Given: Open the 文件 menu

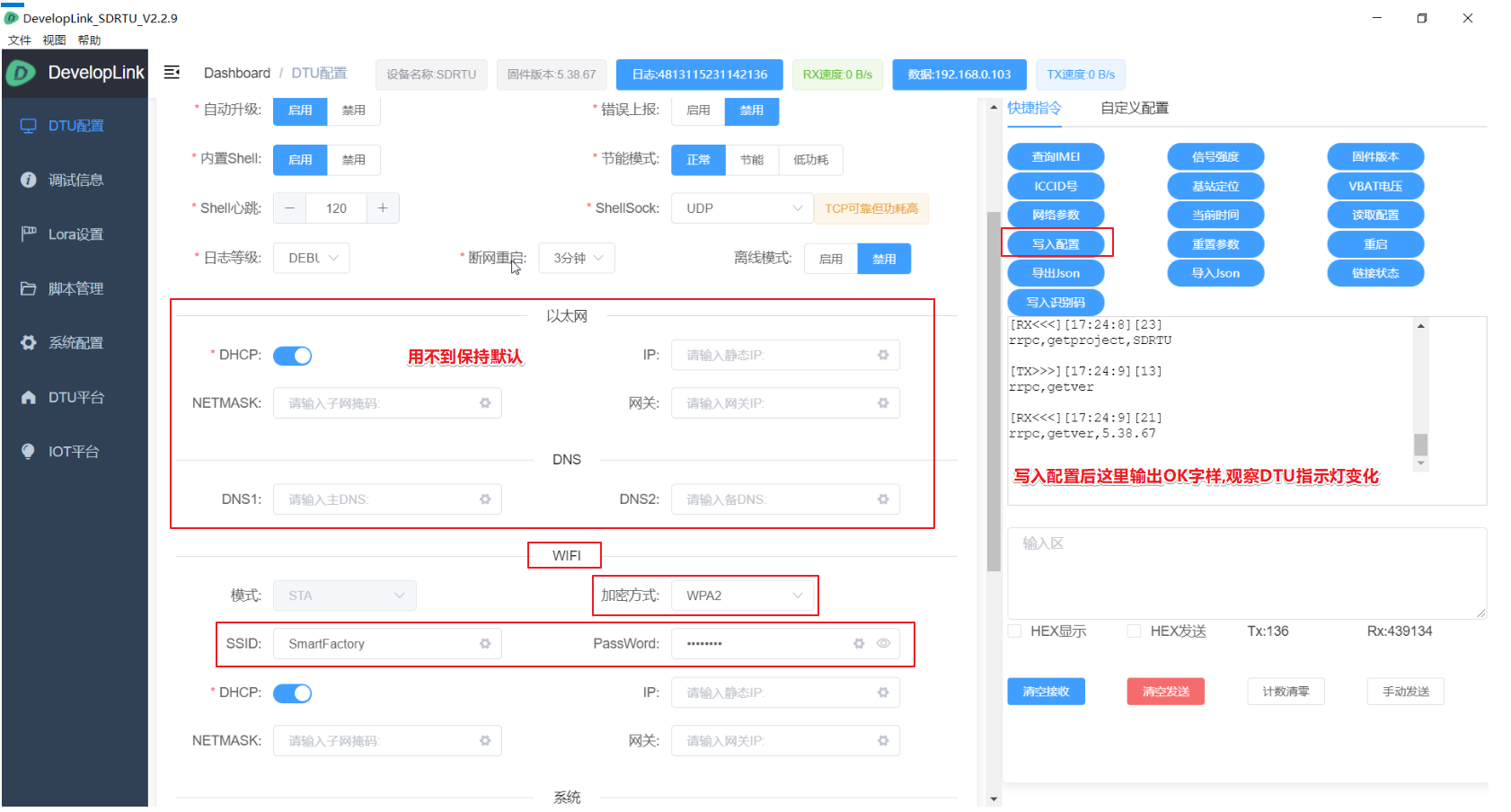Looking at the screenshot, I should click(19, 40).
